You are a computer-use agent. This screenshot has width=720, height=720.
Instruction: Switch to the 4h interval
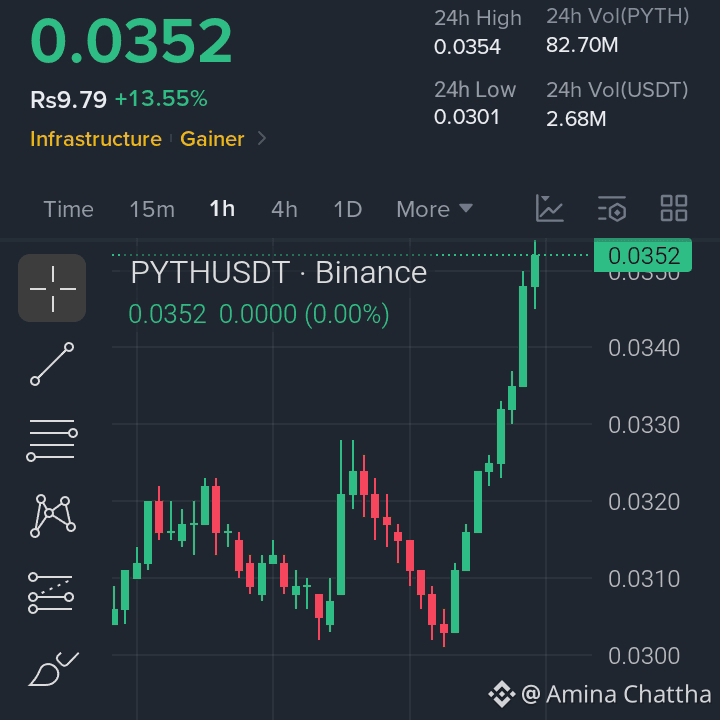[x=284, y=209]
